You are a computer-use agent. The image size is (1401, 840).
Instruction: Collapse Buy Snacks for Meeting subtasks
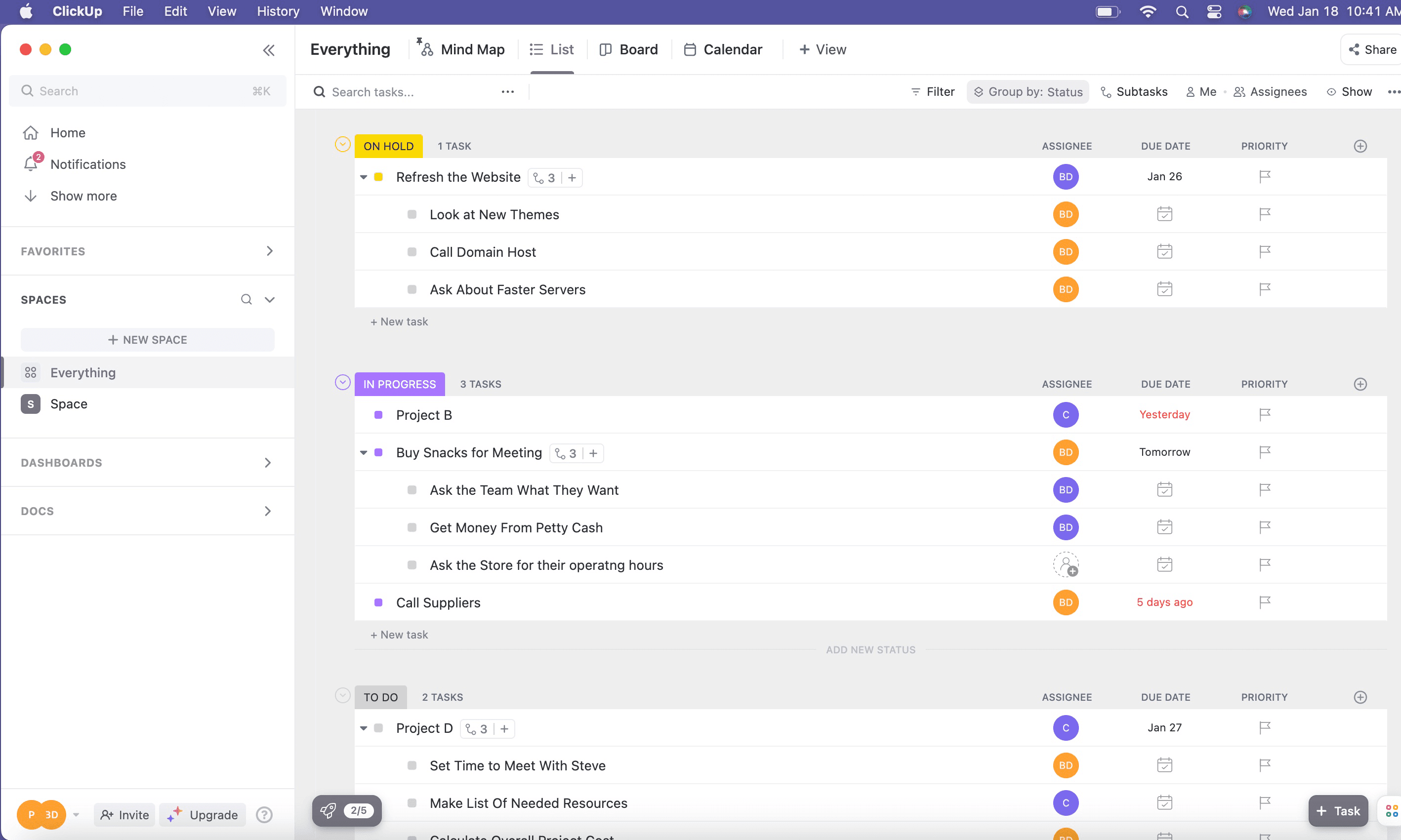click(364, 452)
